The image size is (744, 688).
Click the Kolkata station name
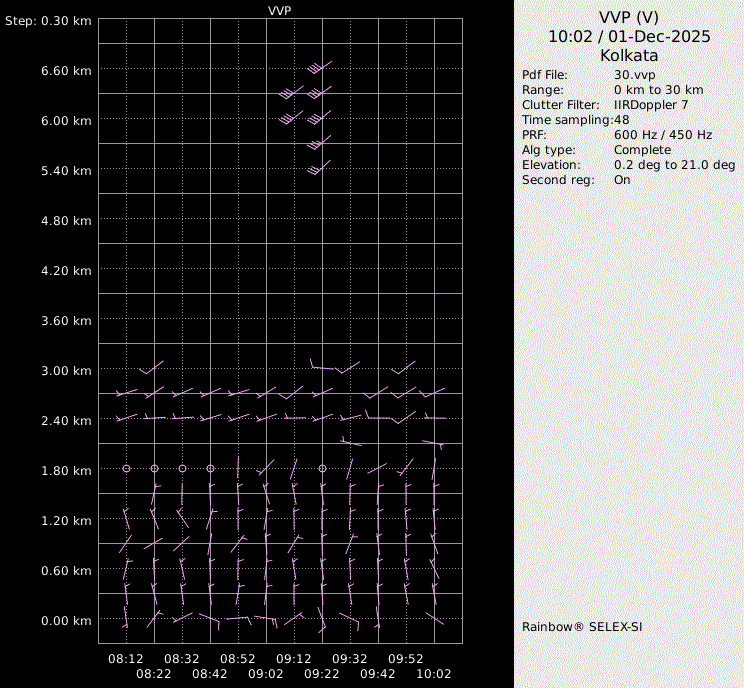click(x=629, y=56)
